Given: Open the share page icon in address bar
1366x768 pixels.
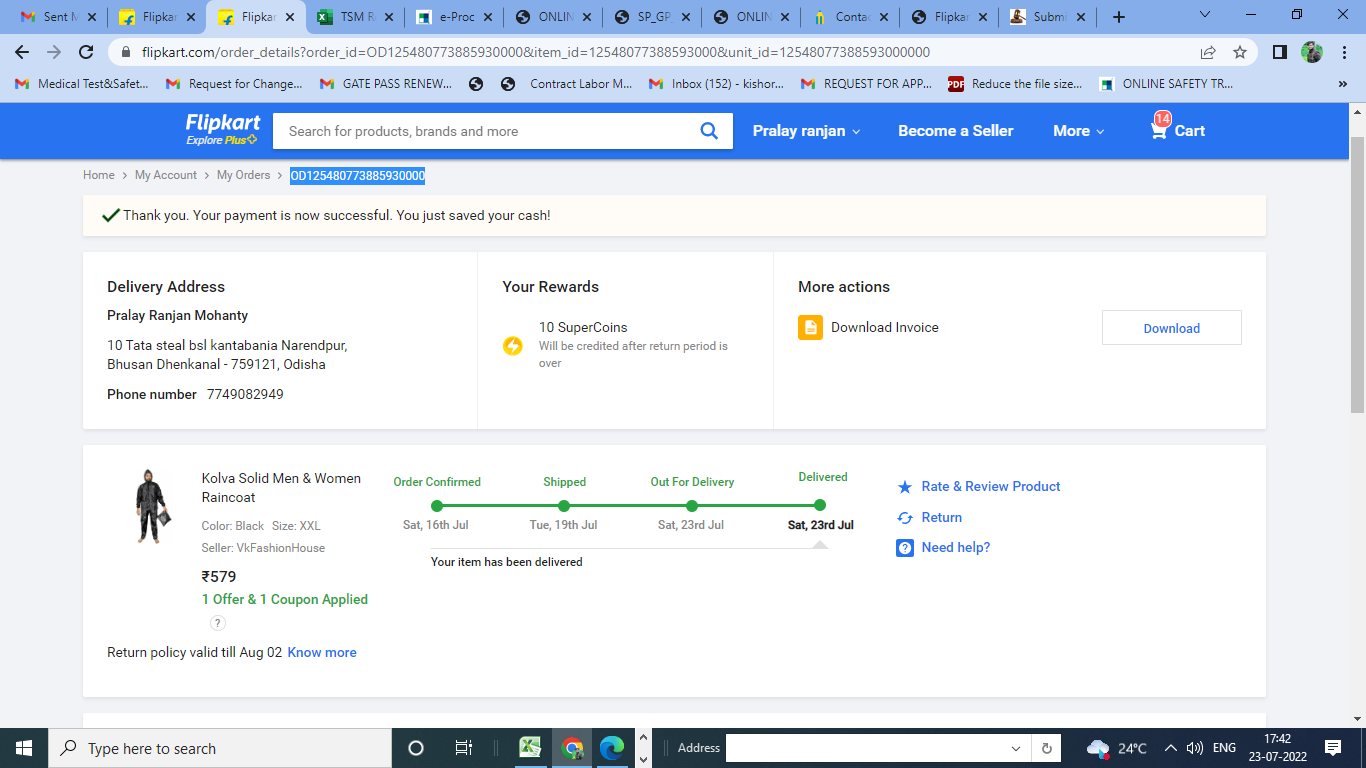Looking at the screenshot, I should click(x=1208, y=52).
